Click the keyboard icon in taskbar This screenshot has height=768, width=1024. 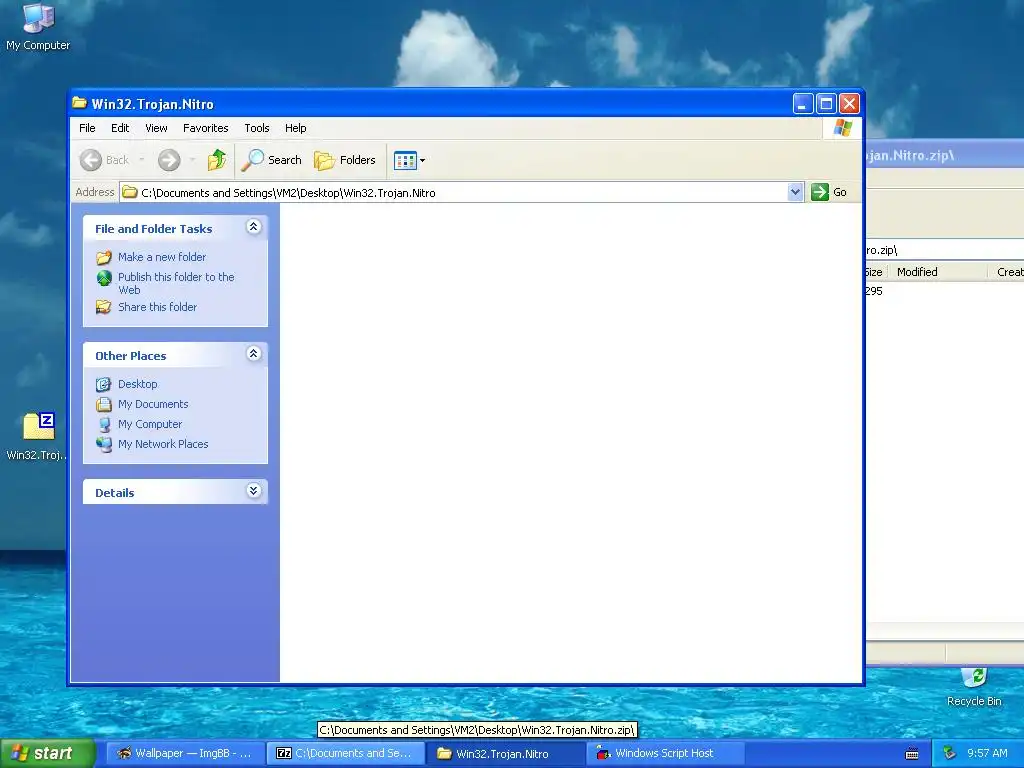(912, 754)
